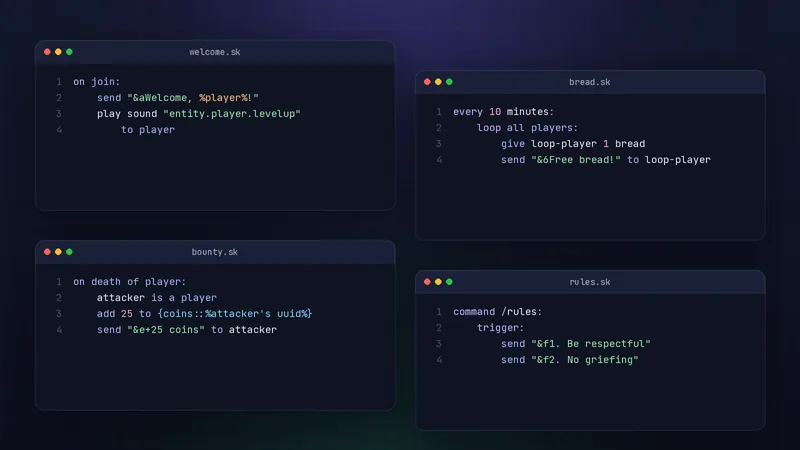Viewport: 800px width, 450px height.
Task: Click line number 4 in bread.sk
Action: pyautogui.click(x=439, y=160)
